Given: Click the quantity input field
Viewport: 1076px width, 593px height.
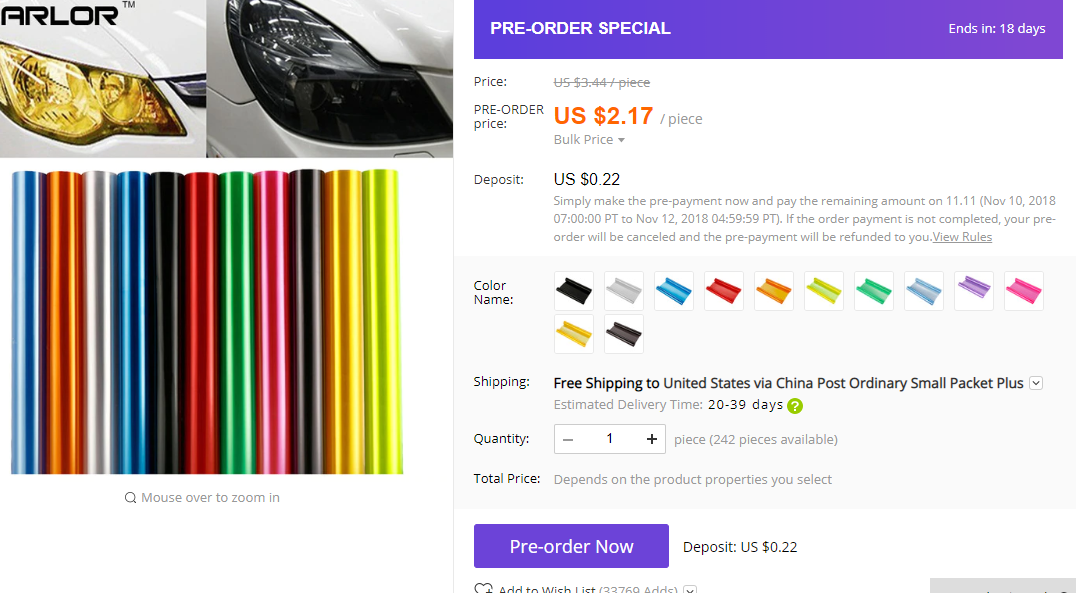Looking at the screenshot, I should point(609,439).
